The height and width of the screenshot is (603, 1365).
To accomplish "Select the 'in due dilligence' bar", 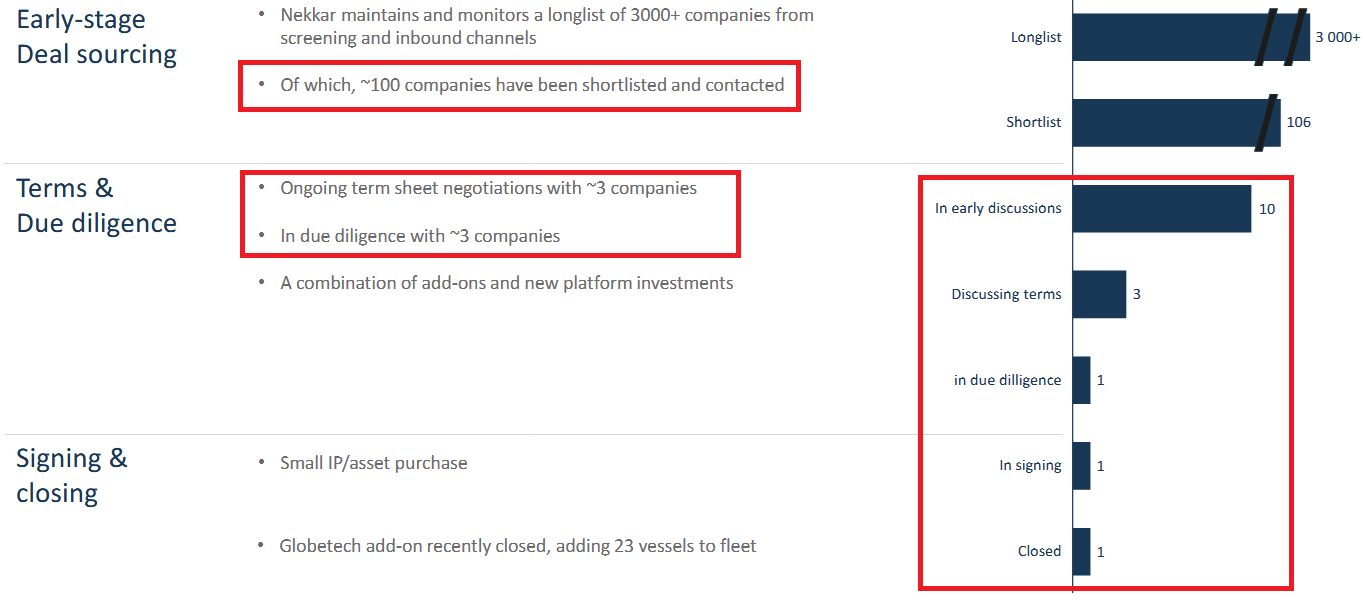I will (x=1081, y=380).
